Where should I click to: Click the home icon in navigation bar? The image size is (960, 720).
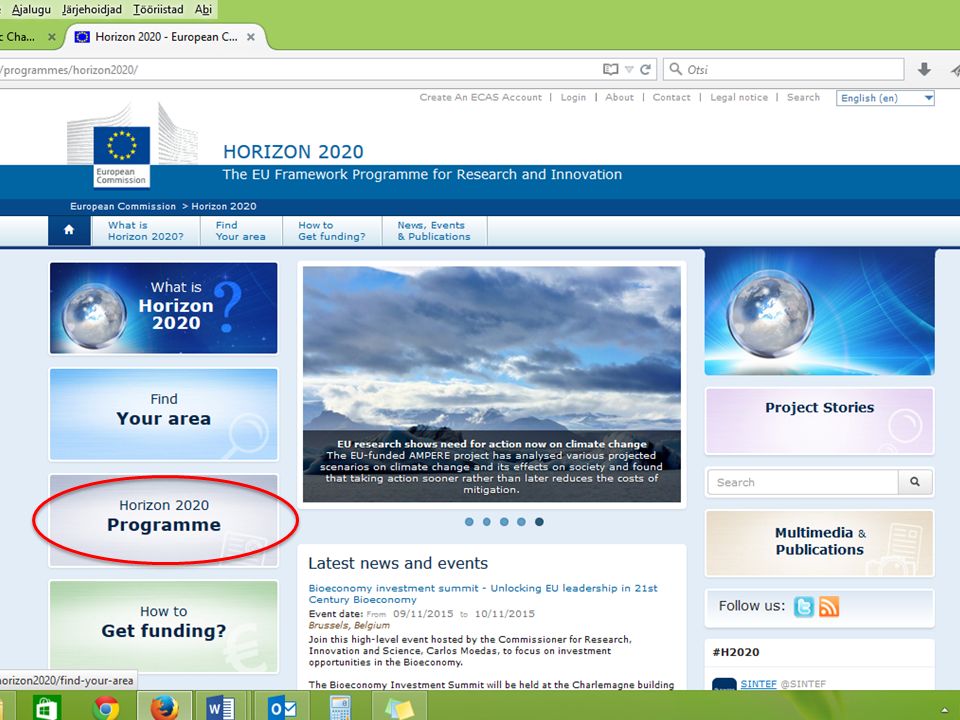point(69,230)
